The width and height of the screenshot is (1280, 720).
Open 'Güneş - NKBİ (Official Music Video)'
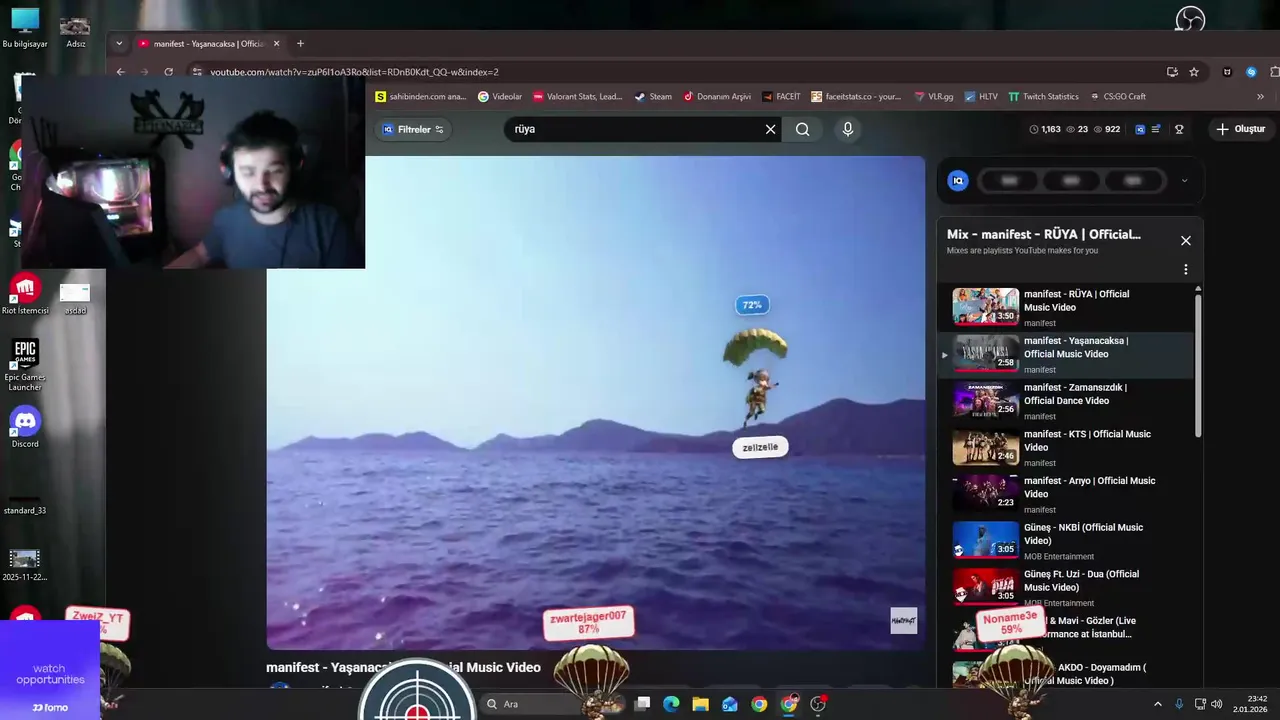pos(1066,541)
